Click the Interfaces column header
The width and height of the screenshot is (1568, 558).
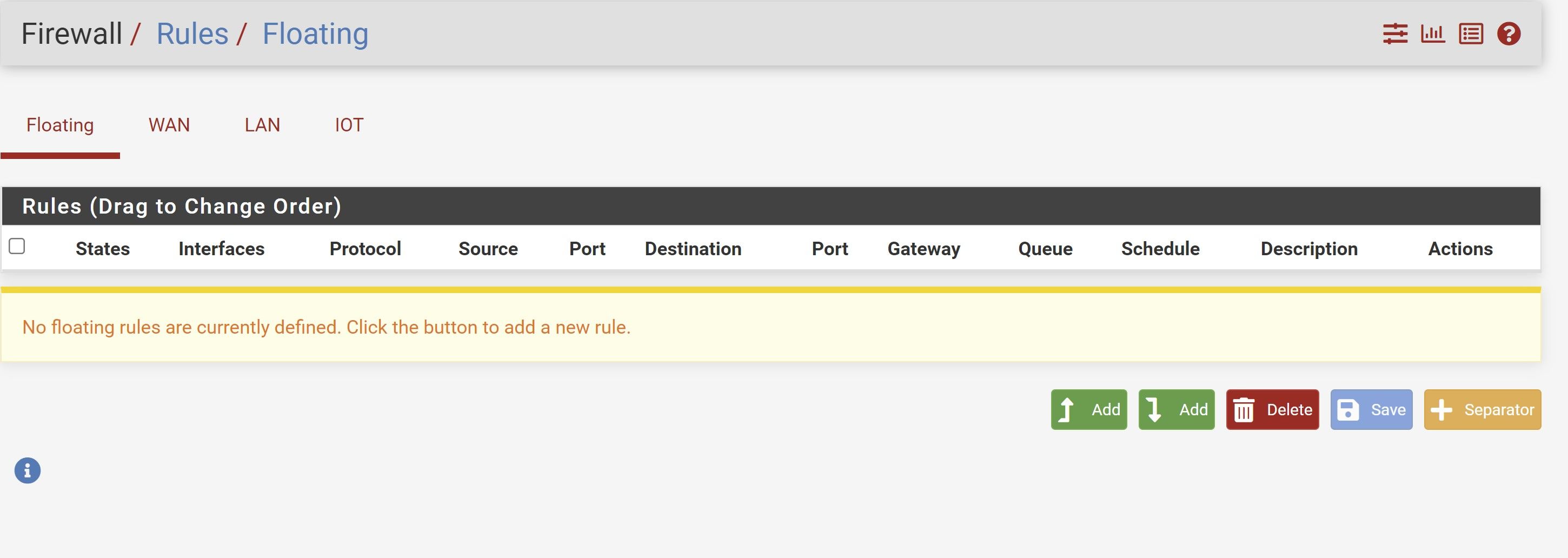tap(222, 249)
